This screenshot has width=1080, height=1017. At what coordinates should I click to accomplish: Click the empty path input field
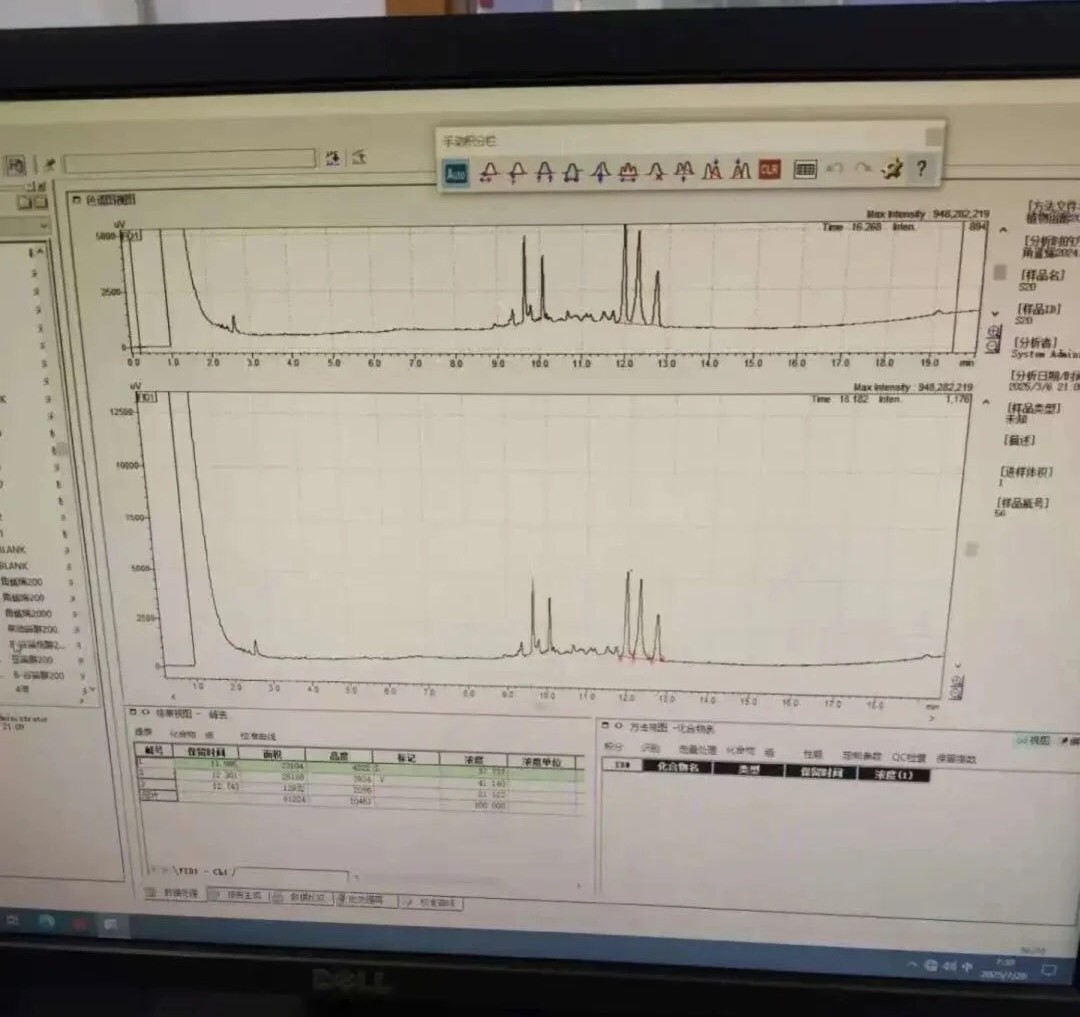(x=190, y=160)
